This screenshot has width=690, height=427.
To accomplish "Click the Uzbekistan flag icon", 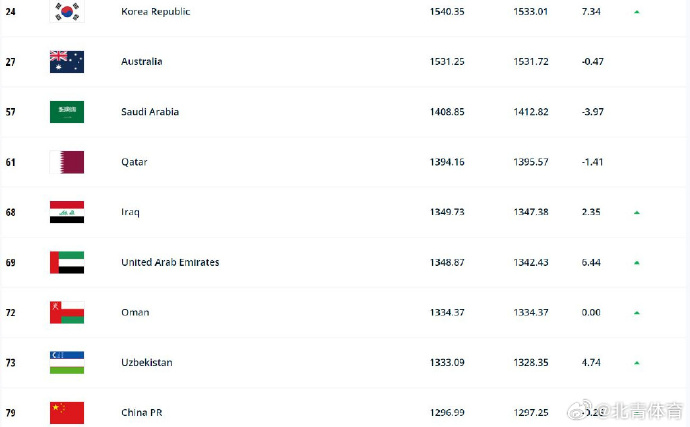I will 67,362.
